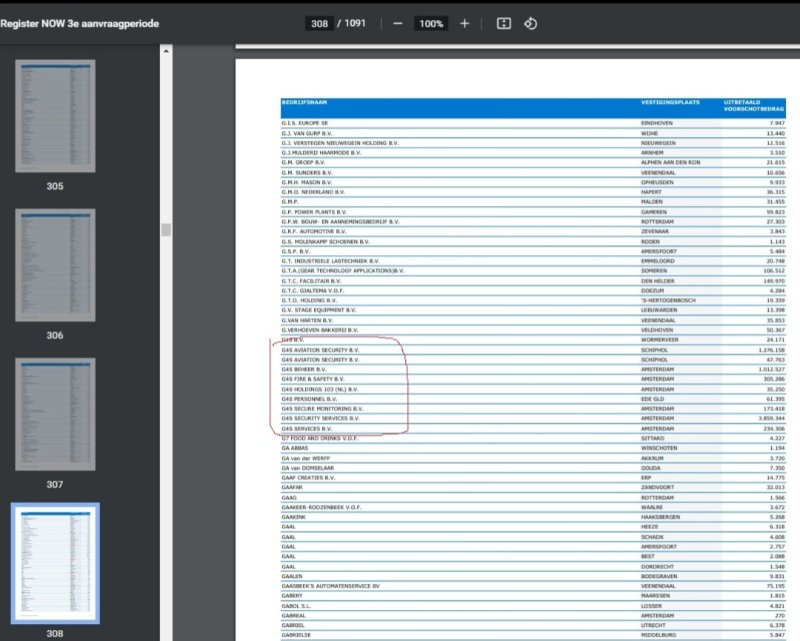Click the row G.VERHOEVEN BAKKERIJ B.V.

tap(533, 330)
